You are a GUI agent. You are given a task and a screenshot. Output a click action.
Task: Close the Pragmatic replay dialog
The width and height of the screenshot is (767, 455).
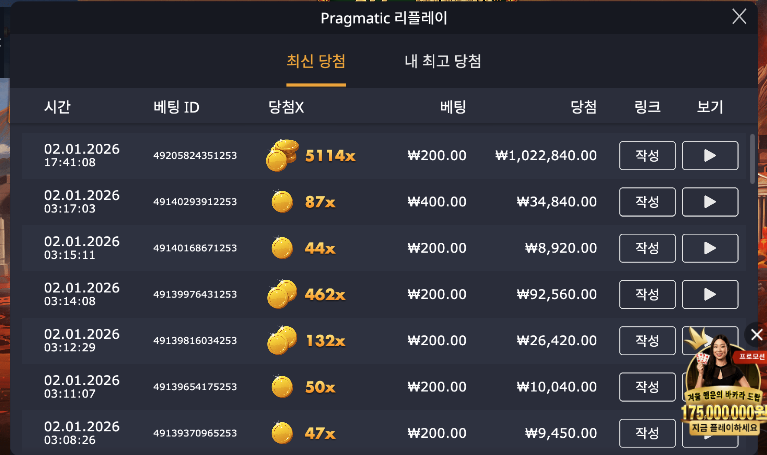click(739, 17)
